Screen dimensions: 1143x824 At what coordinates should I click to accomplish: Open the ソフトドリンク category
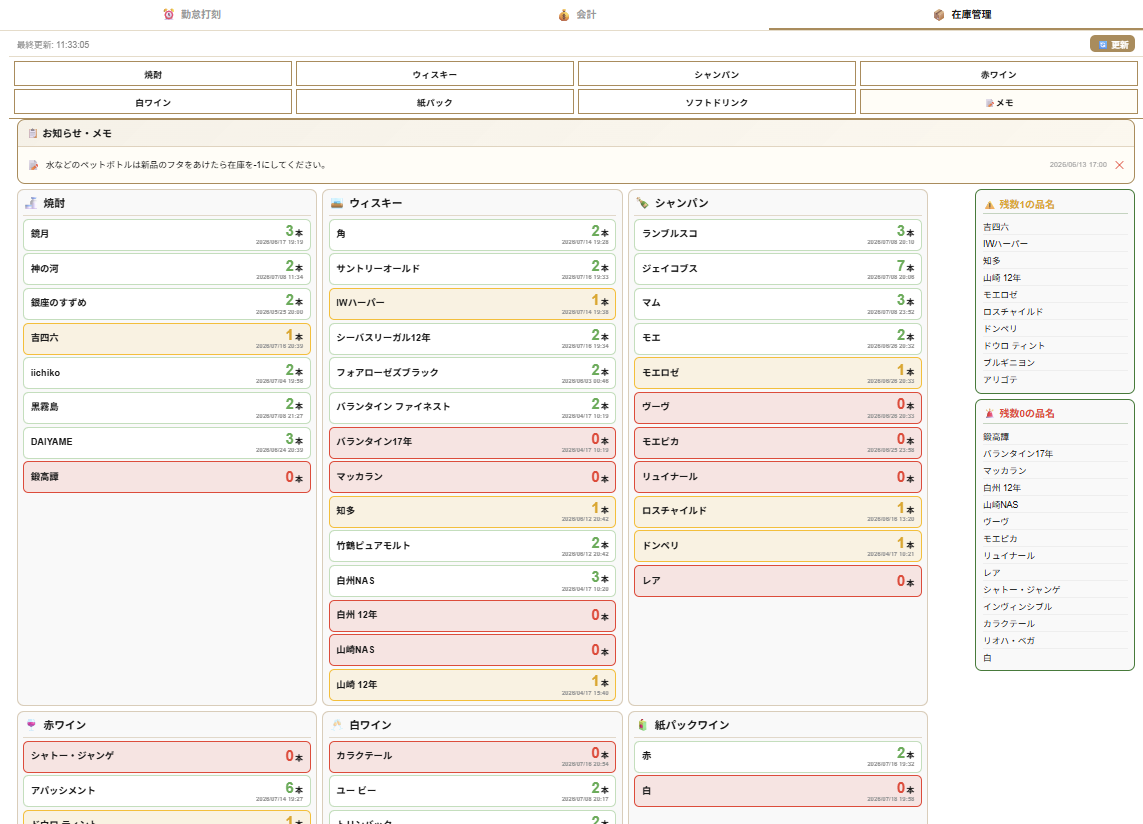[x=717, y=103]
